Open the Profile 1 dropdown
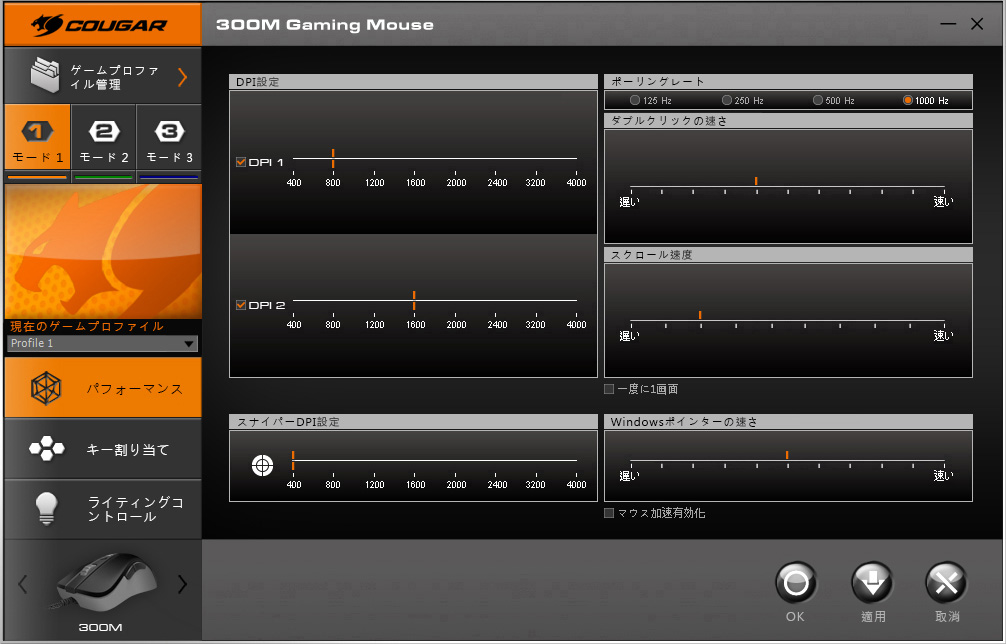This screenshot has width=1006, height=644. tap(103, 343)
